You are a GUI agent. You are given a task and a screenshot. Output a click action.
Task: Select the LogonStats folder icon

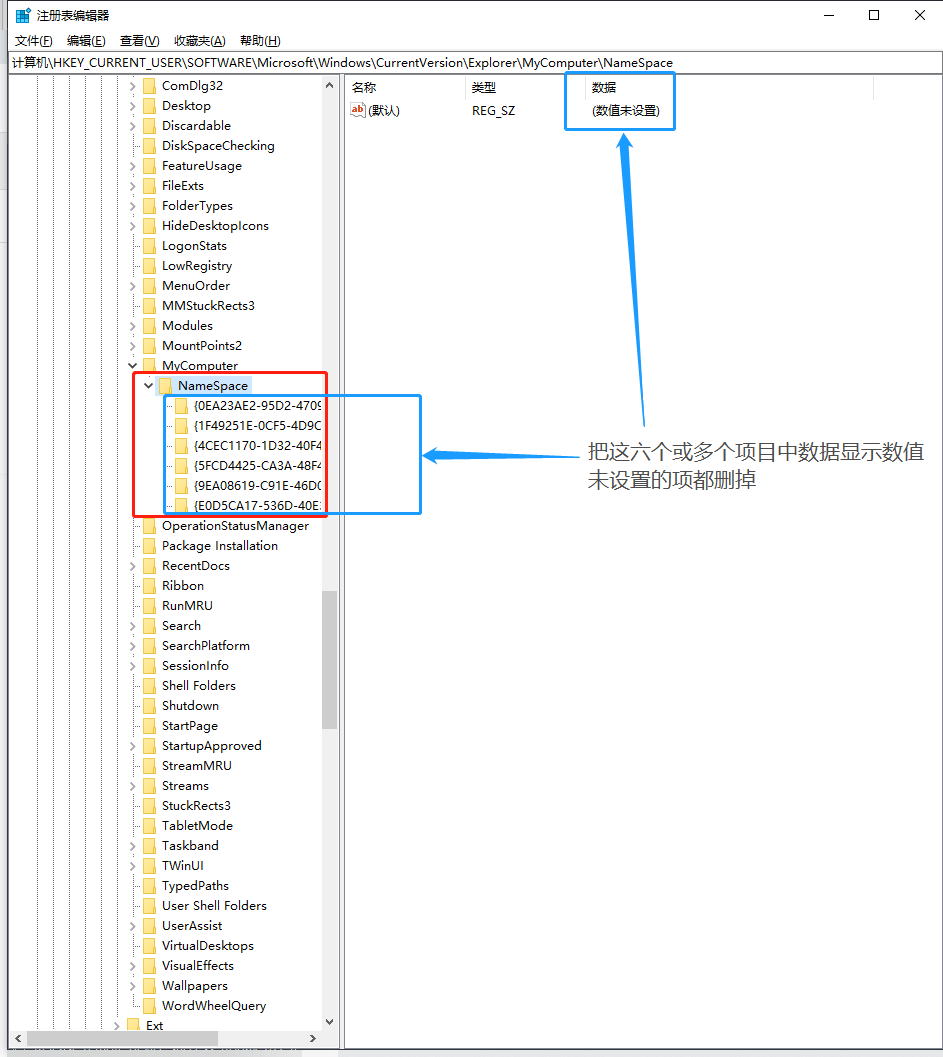coord(150,246)
